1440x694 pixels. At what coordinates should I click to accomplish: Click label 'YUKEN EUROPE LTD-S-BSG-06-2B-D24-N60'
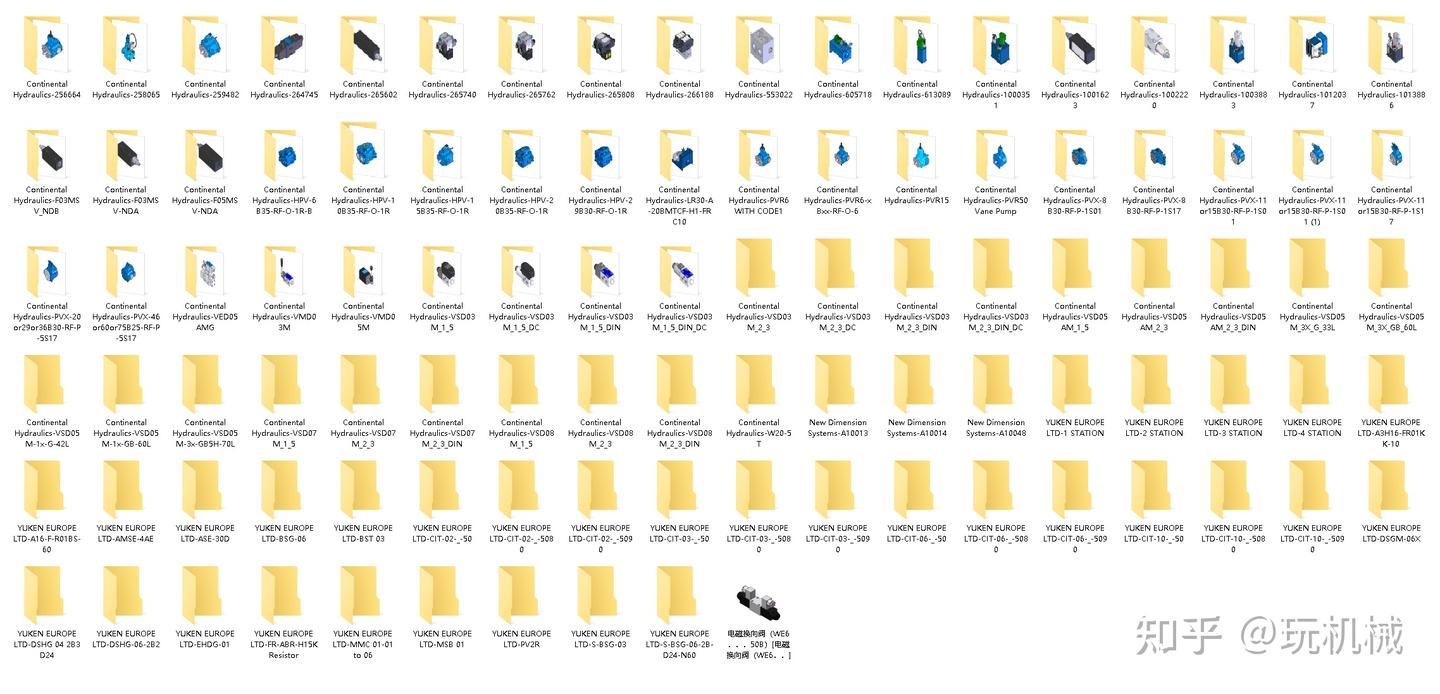[679, 644]
